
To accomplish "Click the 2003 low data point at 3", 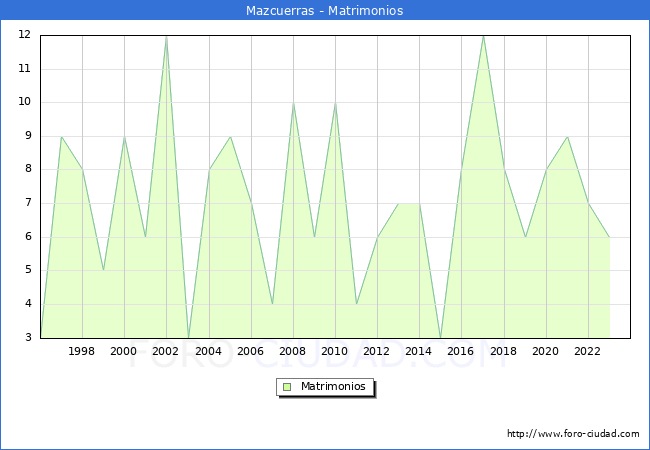I will click(189, 338).
